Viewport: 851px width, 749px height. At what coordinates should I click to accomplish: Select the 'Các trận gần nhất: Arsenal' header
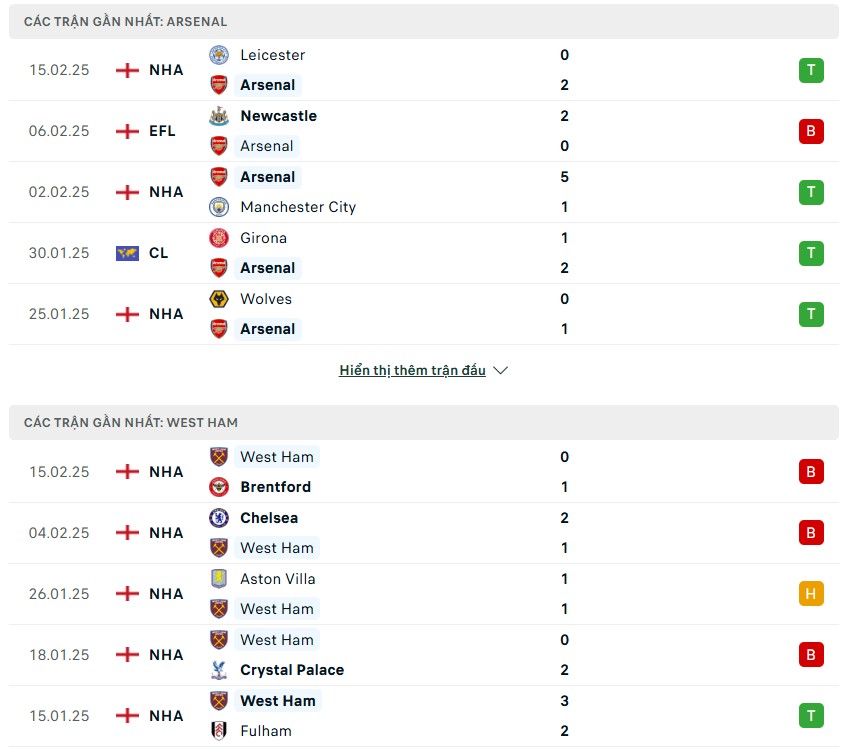tap(126, 21)
